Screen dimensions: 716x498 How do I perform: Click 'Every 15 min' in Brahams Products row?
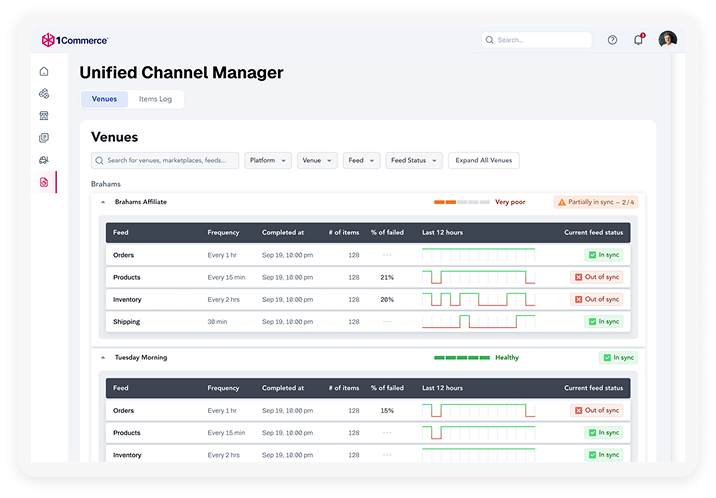pos(226,278)
